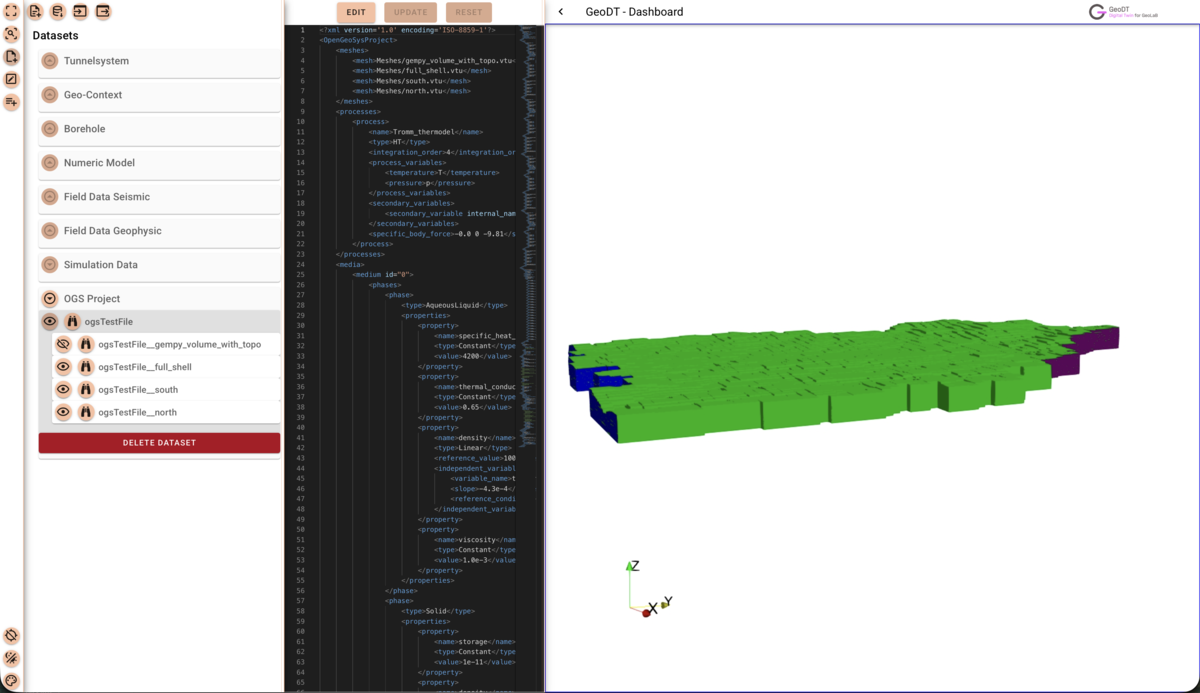
Task: Click binoculars icon for ogsTestFile__full_shell
Action: 86,367
